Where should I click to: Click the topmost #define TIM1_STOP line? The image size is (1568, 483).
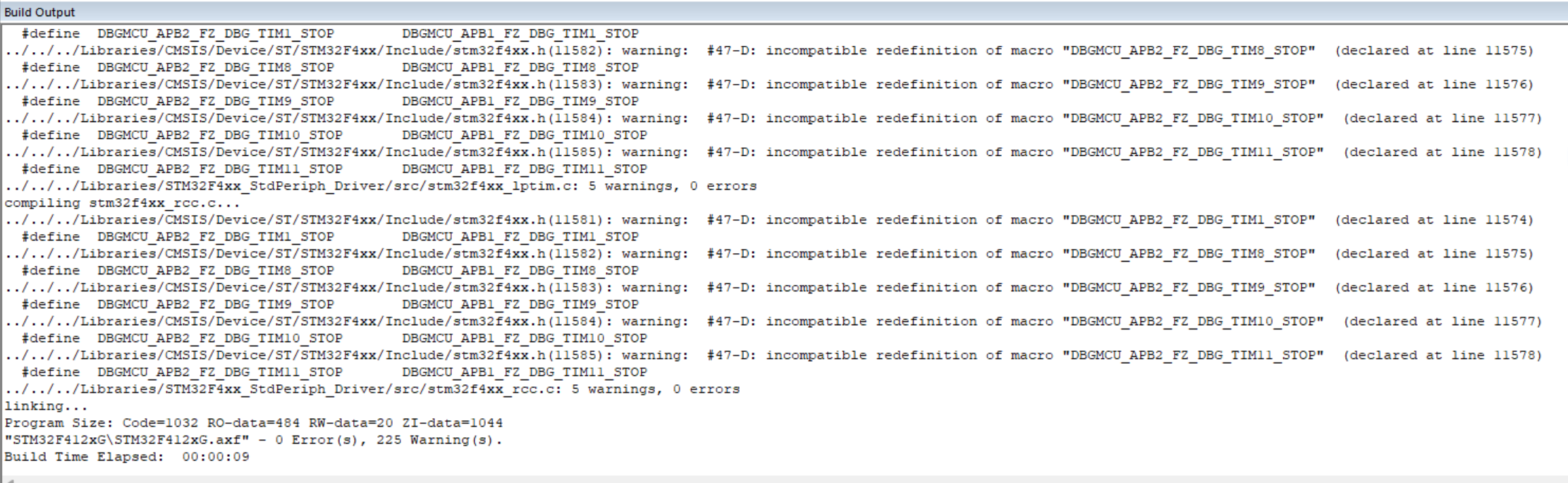coord(330,34)
